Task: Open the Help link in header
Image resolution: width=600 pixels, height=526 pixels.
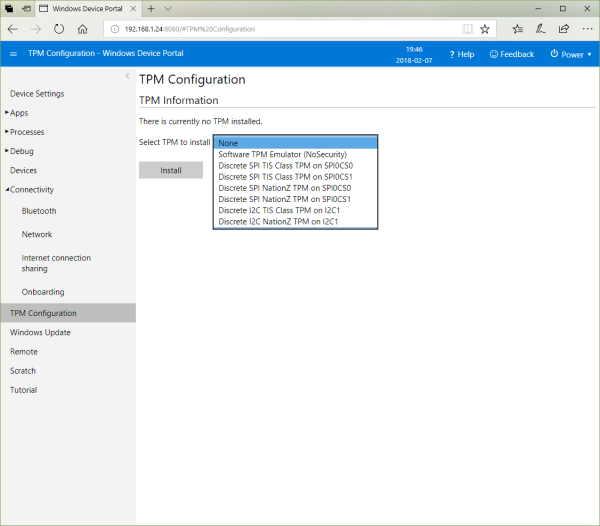Action: pyautogui.click(x=462, y=54)
